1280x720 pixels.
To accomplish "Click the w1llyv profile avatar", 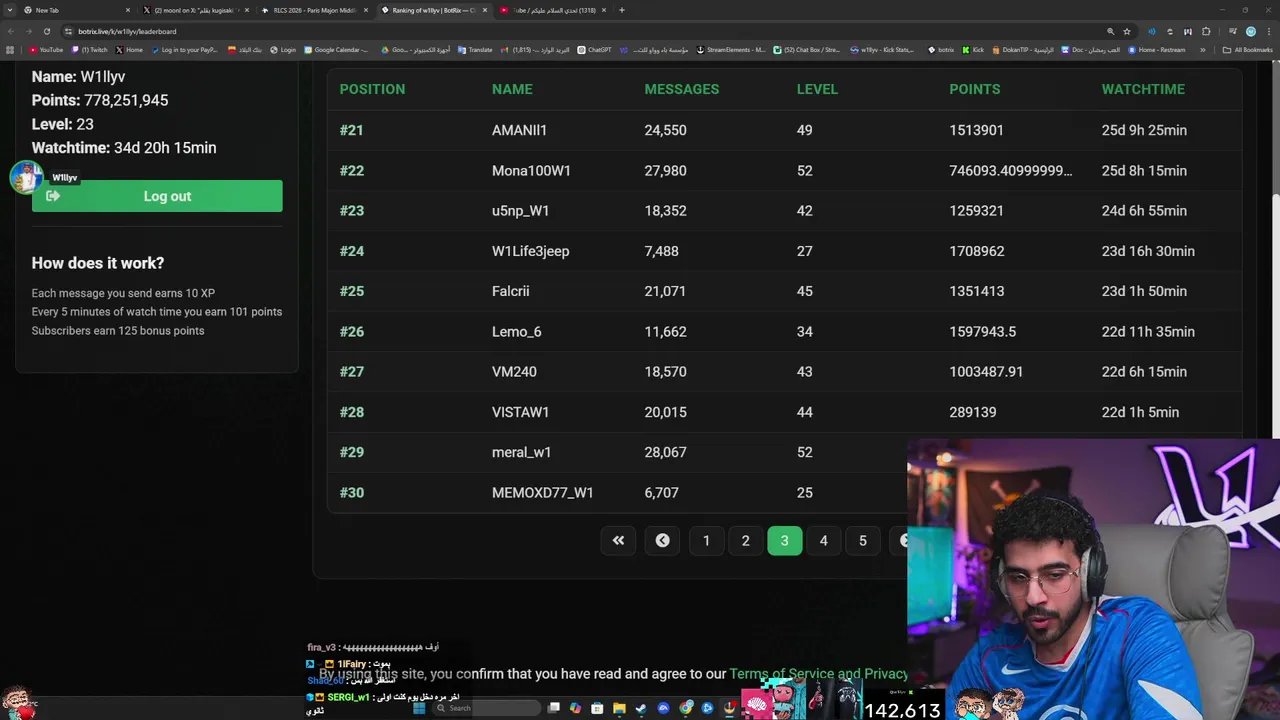I will tap(26, 177).
